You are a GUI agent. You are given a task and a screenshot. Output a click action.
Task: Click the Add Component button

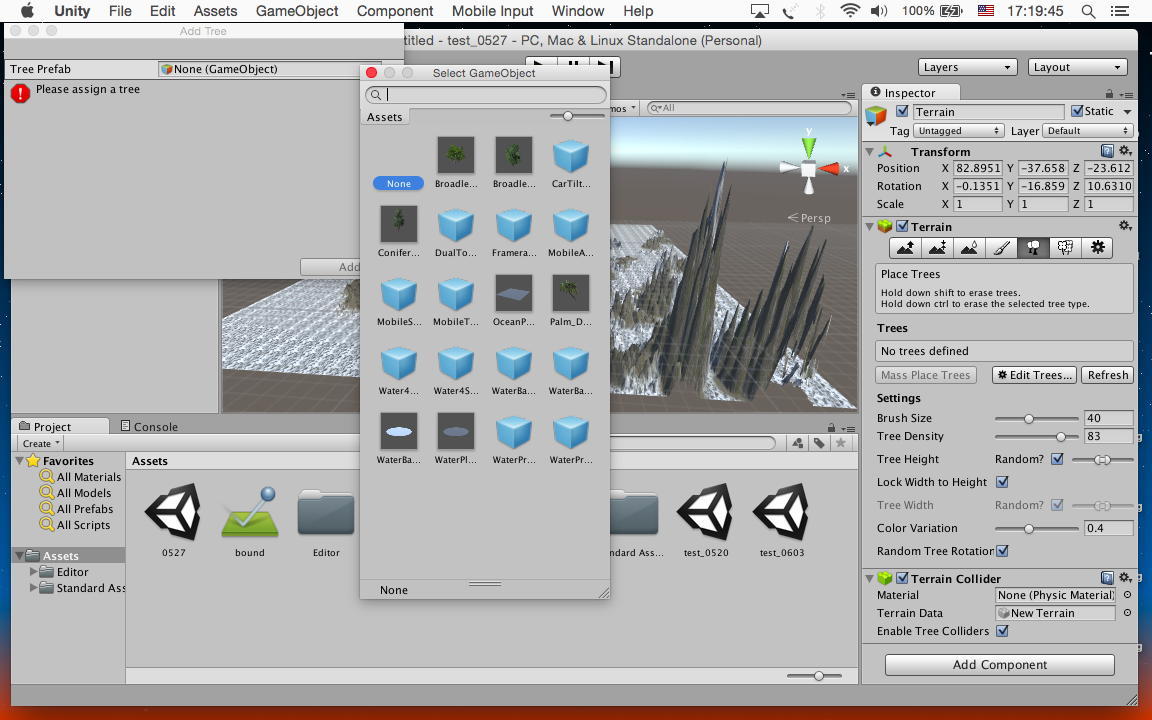pos(999,665)
